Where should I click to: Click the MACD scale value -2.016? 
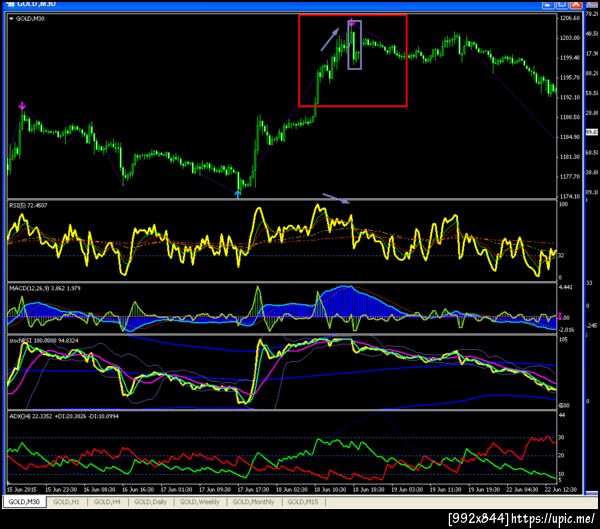pos(567,330)
